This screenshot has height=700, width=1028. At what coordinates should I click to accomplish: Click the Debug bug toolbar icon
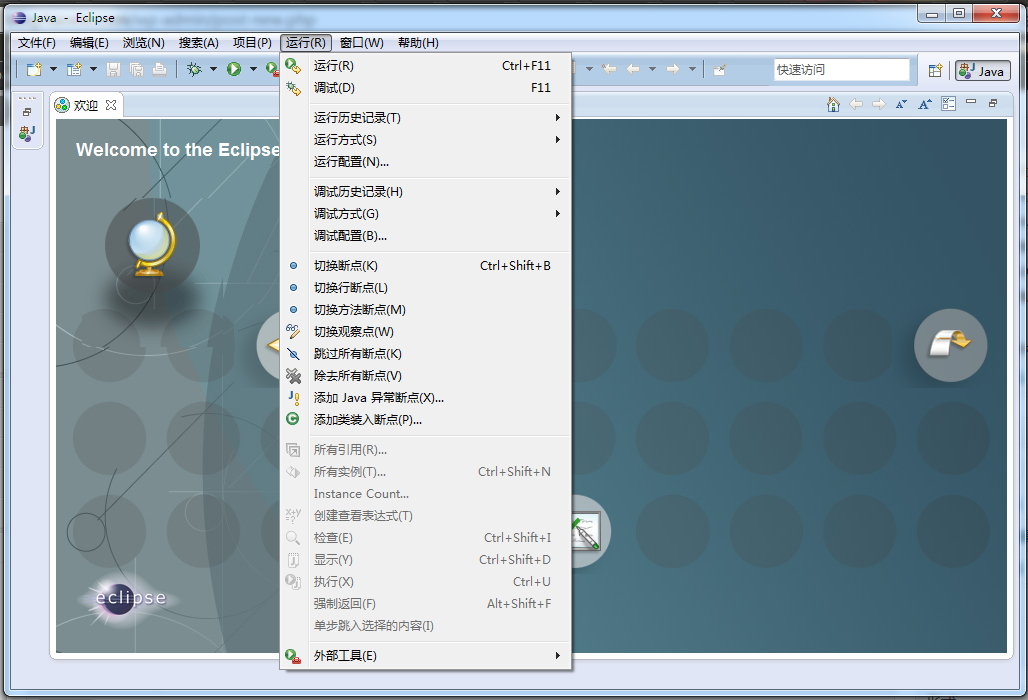coord(194,69)
